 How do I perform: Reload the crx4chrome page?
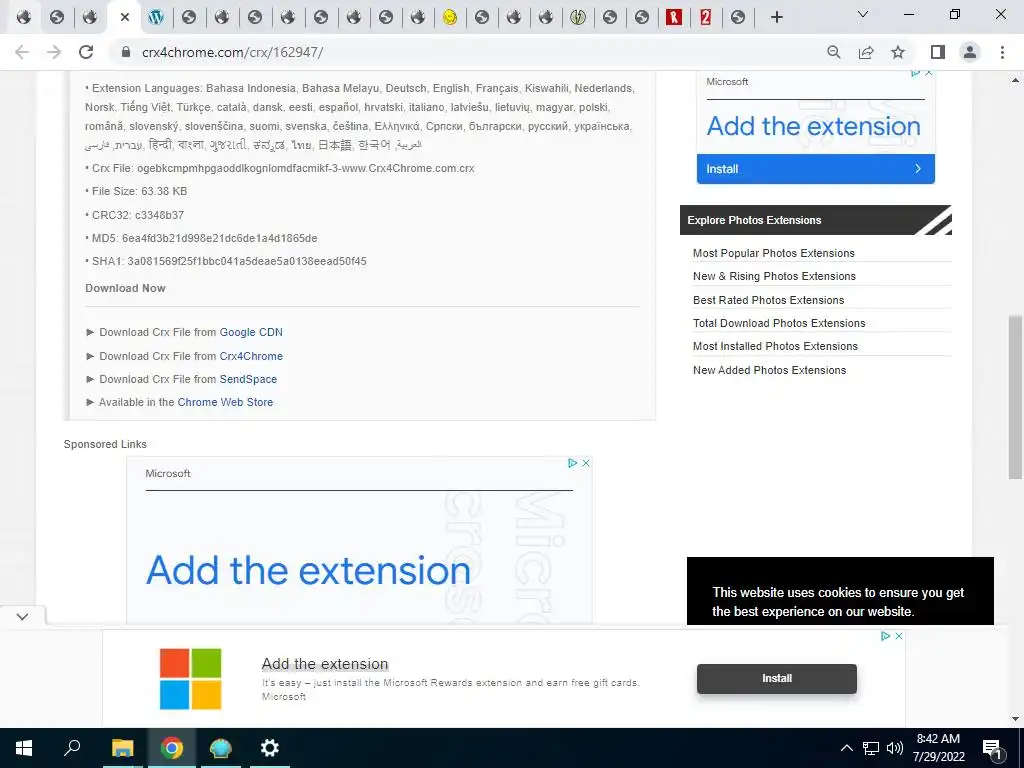point(86,52)
